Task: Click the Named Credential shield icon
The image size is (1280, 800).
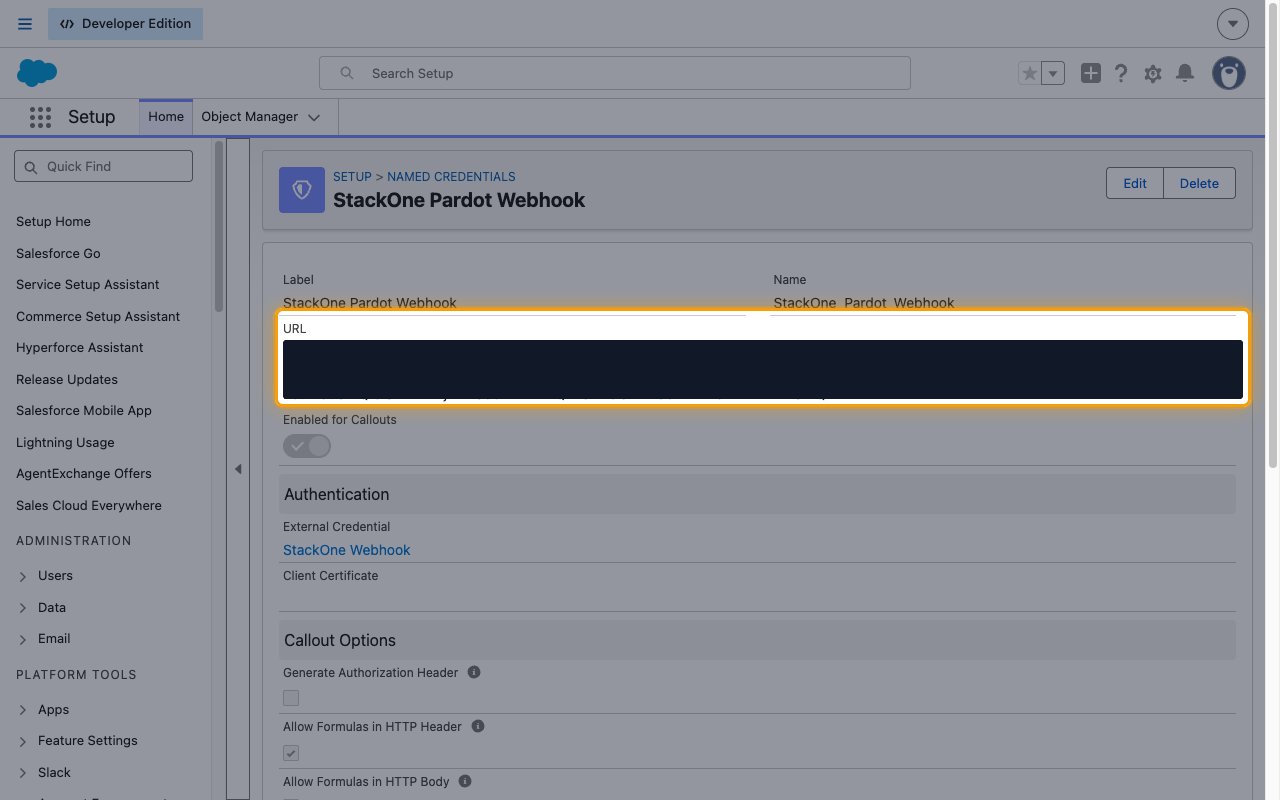Action: tap(302, 190)
